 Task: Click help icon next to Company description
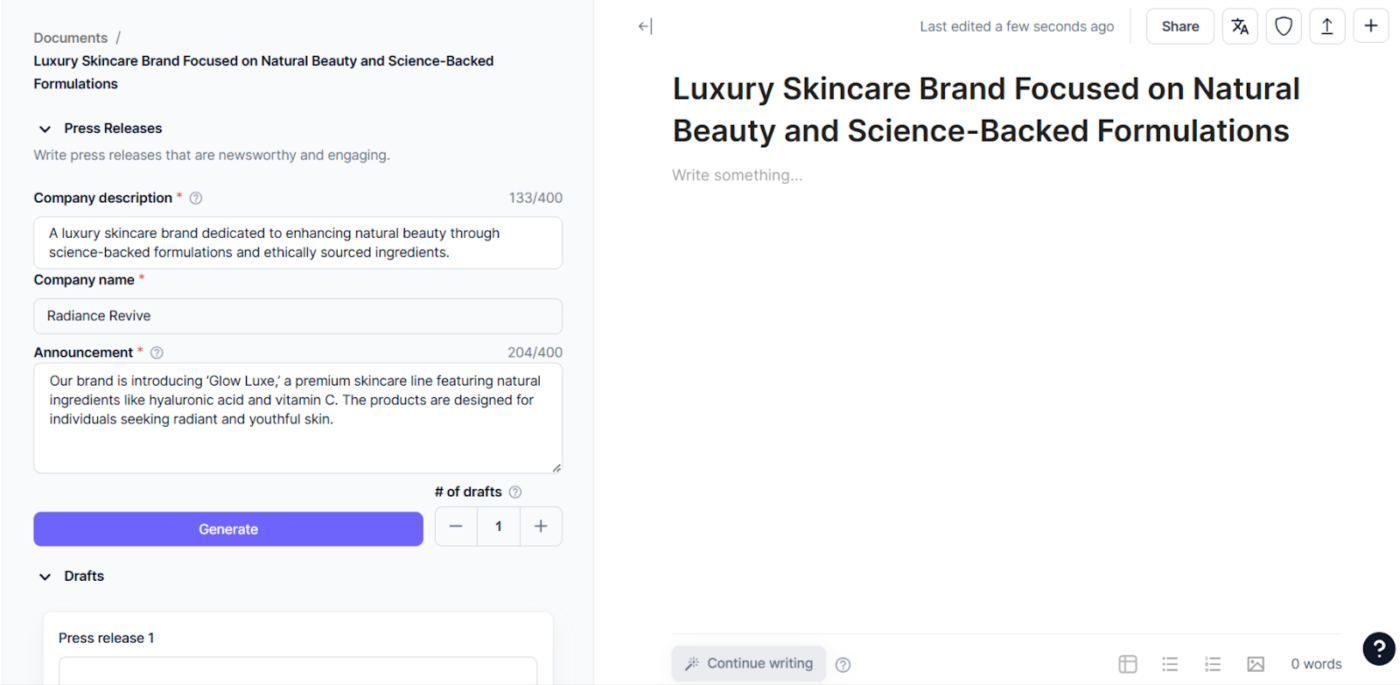196,198
